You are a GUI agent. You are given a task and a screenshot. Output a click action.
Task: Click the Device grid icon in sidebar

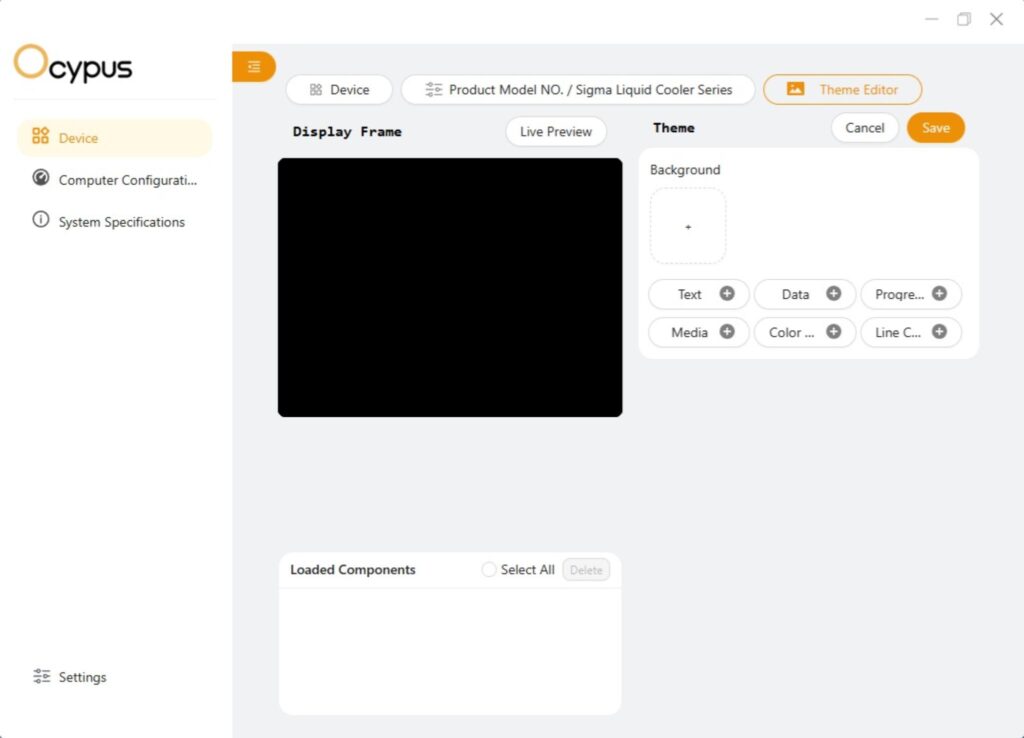click(40, 135)
